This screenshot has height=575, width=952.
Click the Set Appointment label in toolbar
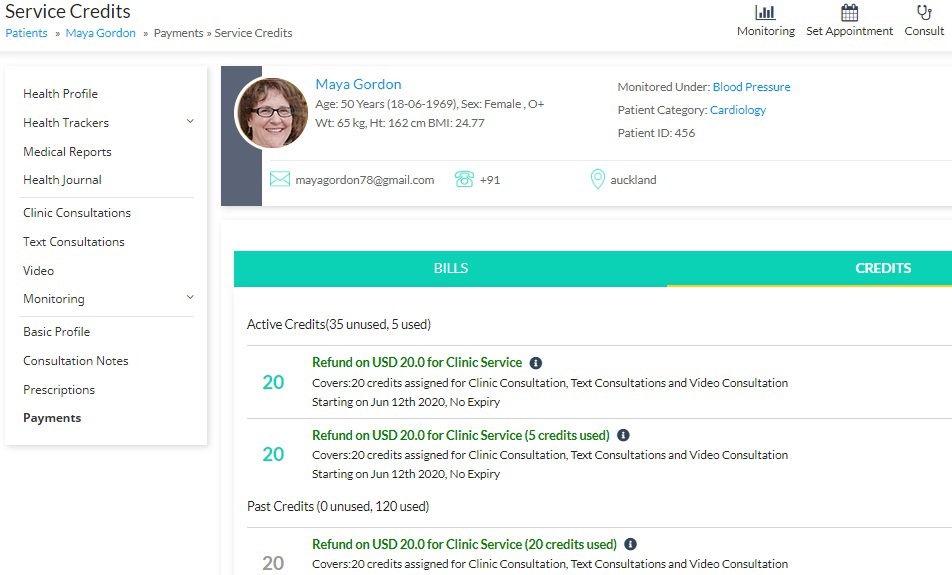tap(849, 31)
